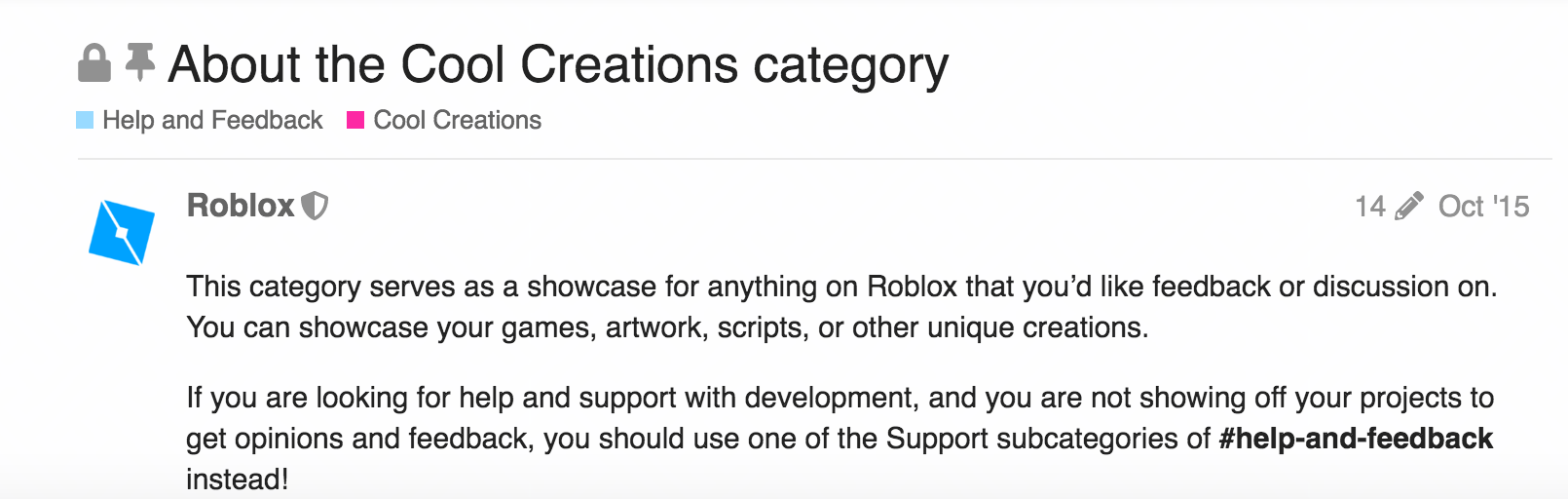Viewport: 1568px width, 499px height.
Task: Open the Cool Creations subcategory
Action: point(457,120)
